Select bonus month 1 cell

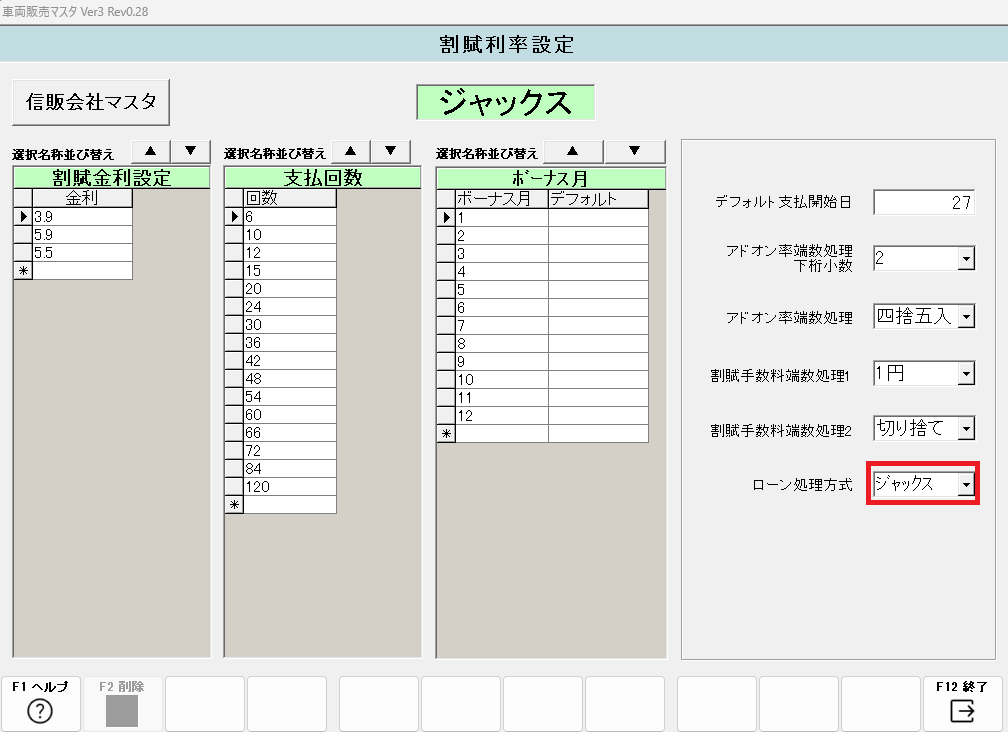pos(502,218)
